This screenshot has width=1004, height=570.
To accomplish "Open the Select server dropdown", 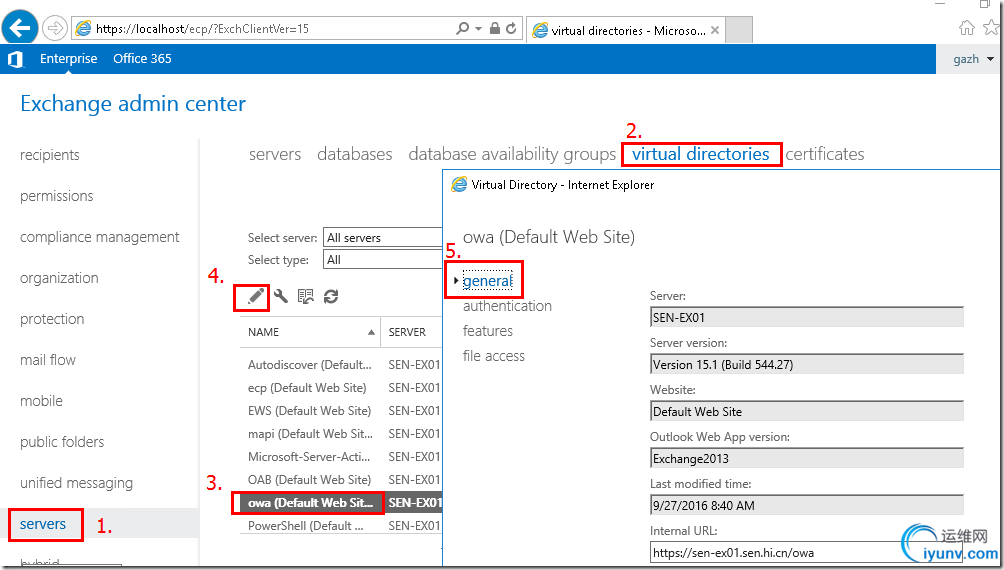I will point(383,238).
